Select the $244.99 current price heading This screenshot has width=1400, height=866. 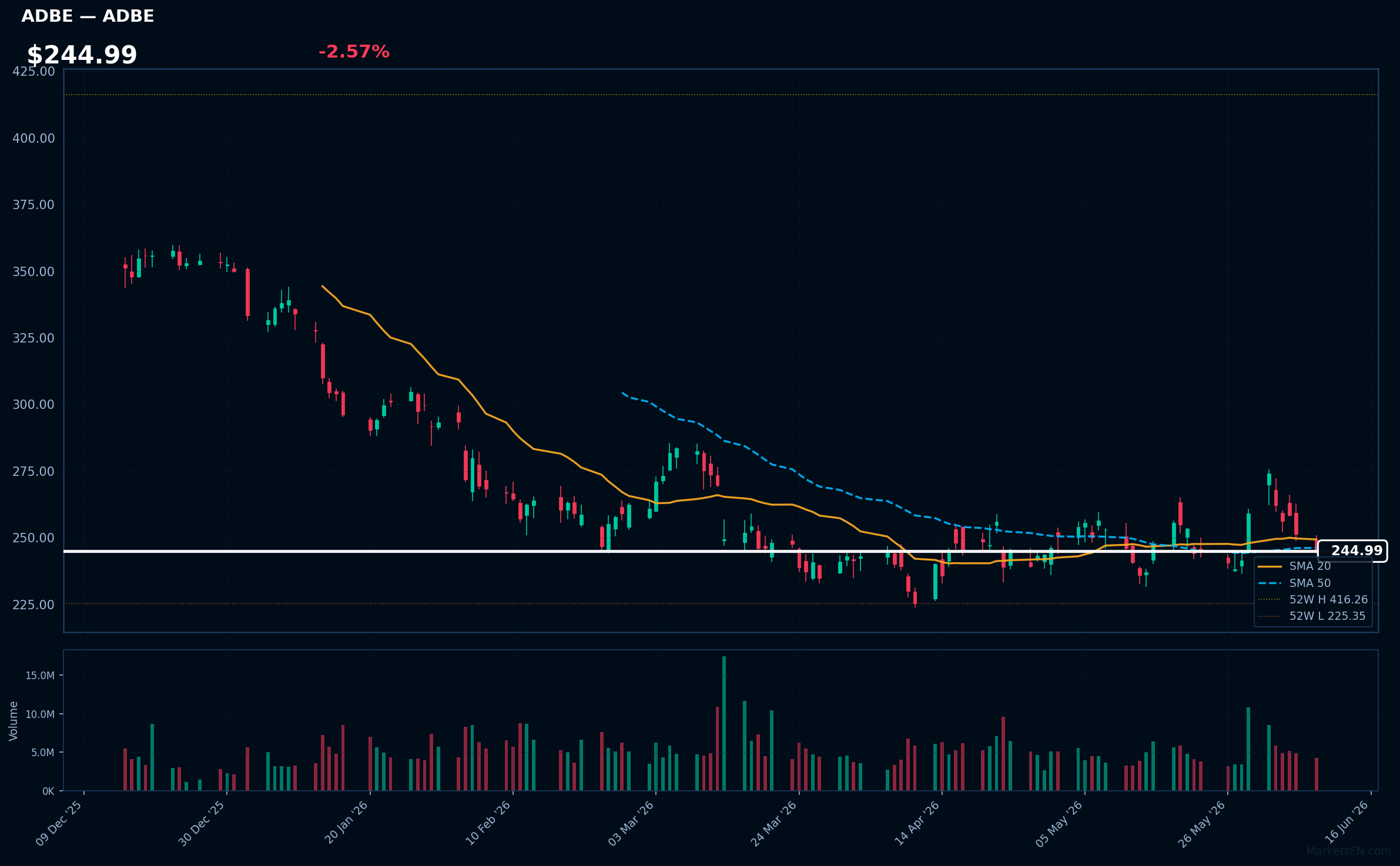click(82, 55)
